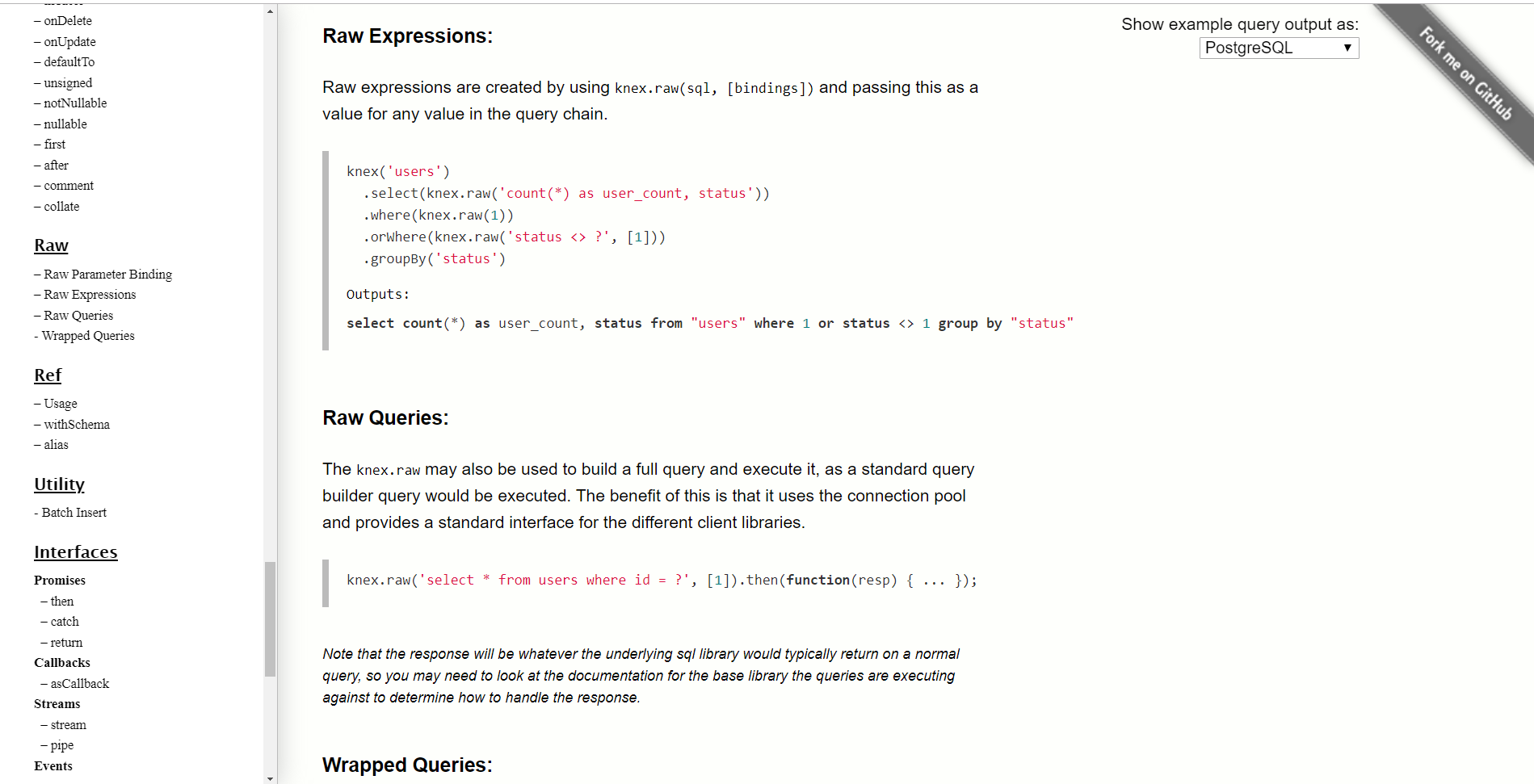The height and width of the screenshot is (784, 1534).
Task: Click the notNullable sidebar link
Action: click(74, 103)
